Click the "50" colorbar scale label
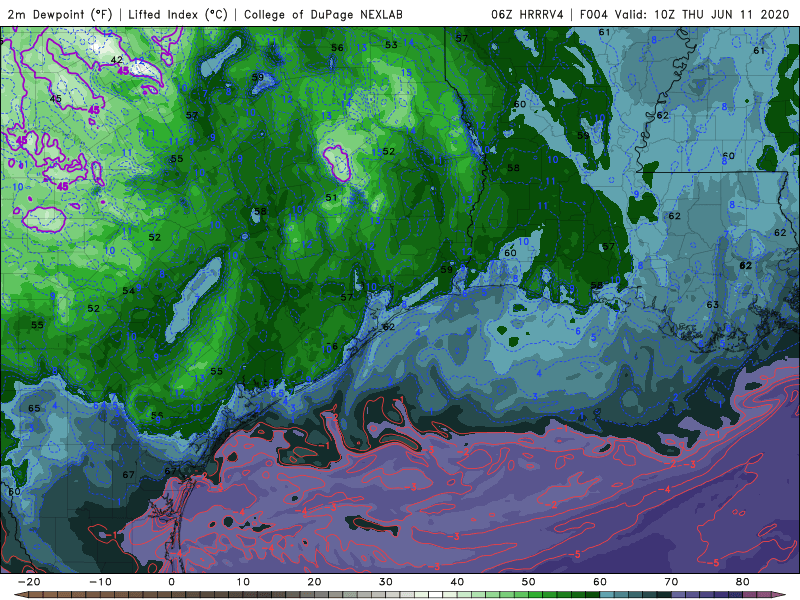800x600 pixels. 529,582
